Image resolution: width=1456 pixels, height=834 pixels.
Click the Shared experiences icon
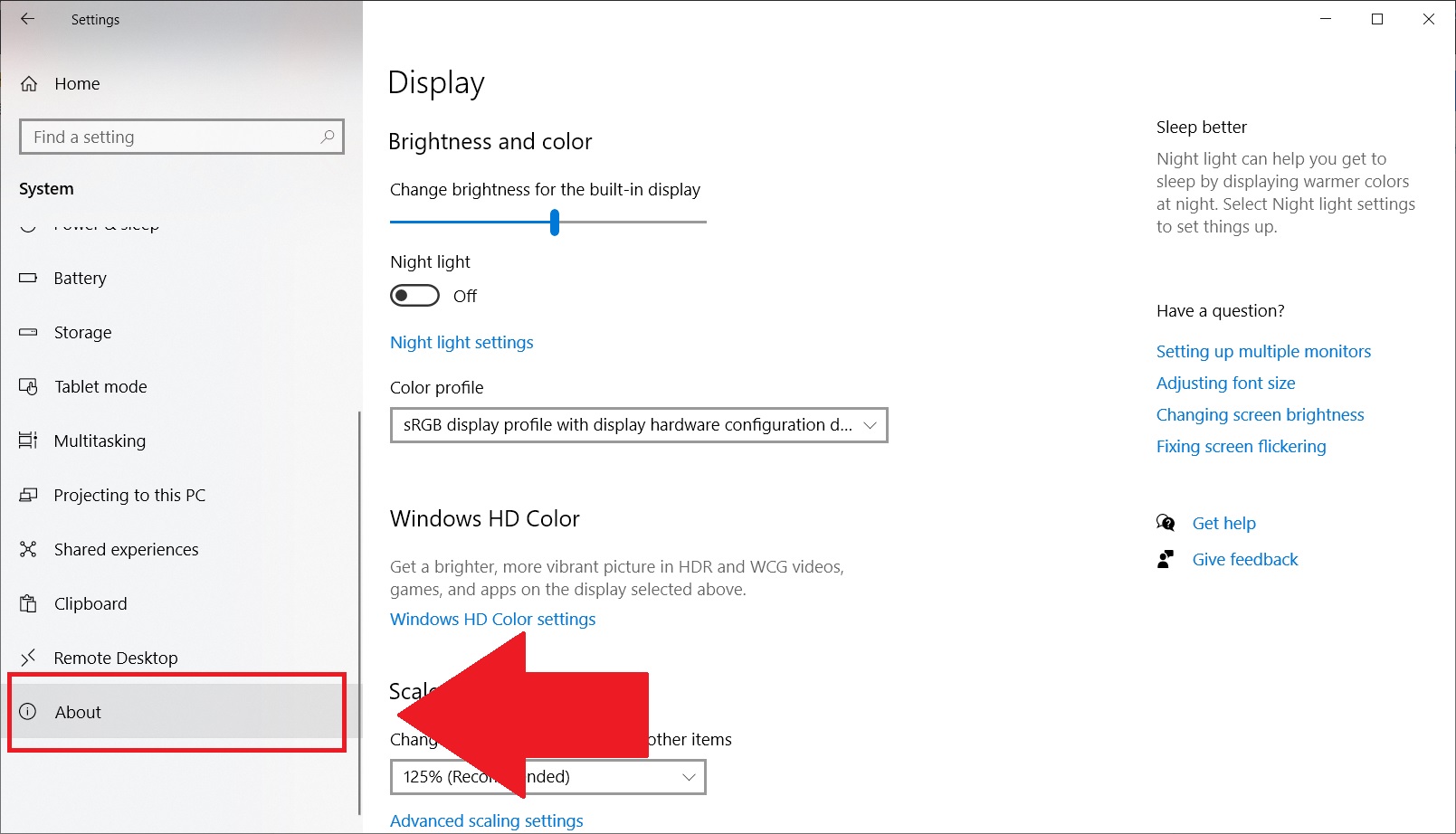tap(28, 549)
